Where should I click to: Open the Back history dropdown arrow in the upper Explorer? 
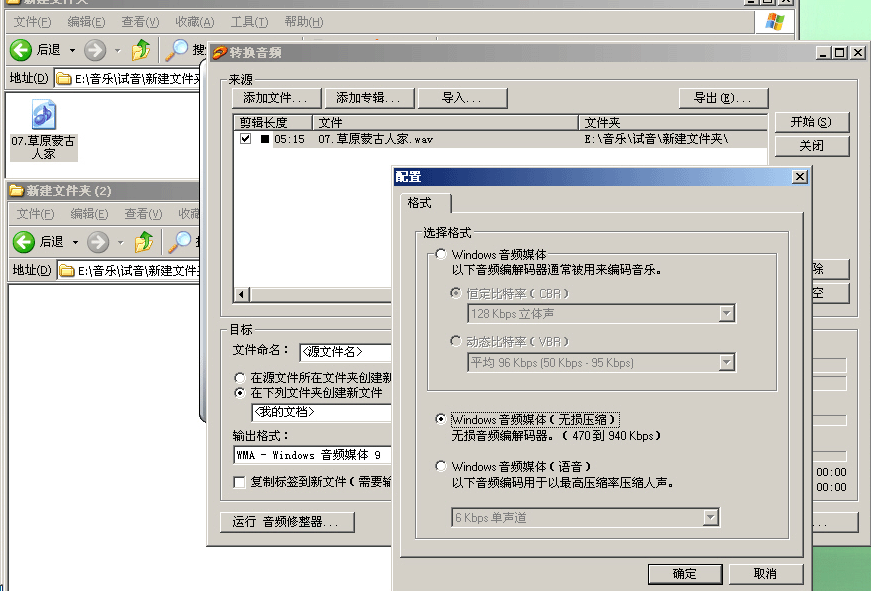(72, 51)
